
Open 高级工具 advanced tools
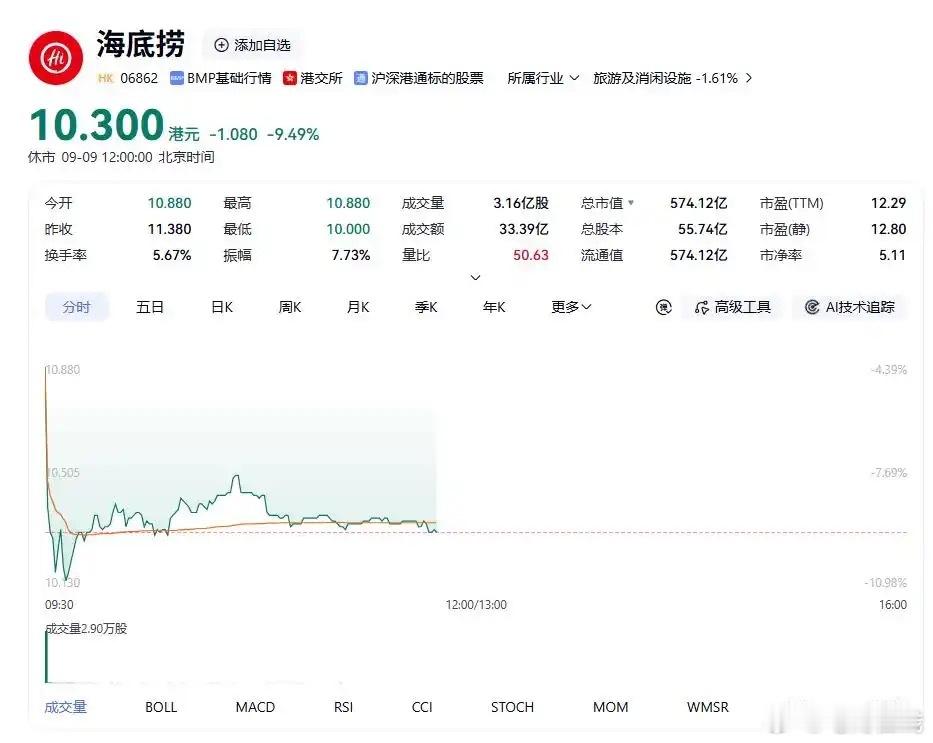733,307
